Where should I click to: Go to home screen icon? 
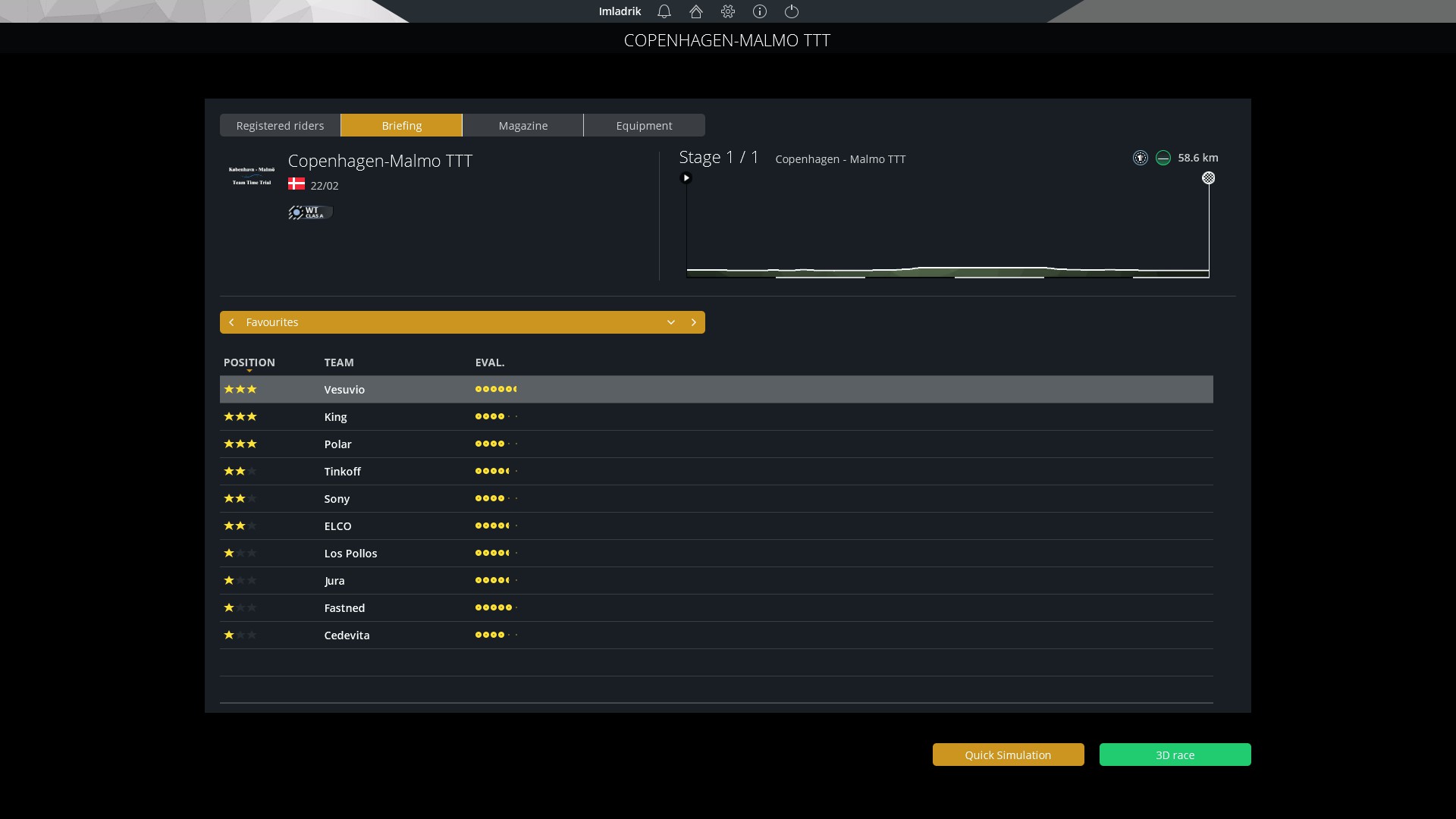click(x=696, y=11)
